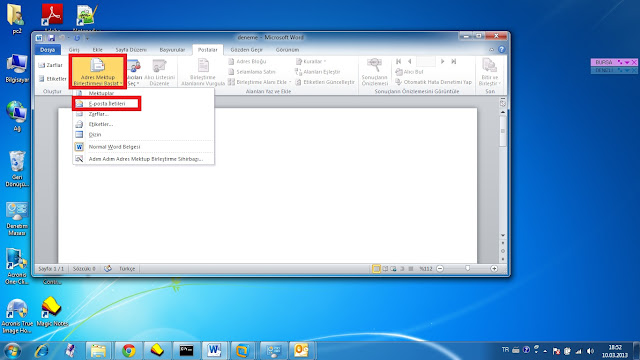Click Sonuçların Önizlemesi magnifier icon
Viewport: 640px width, 360px height.
point(374,64)
